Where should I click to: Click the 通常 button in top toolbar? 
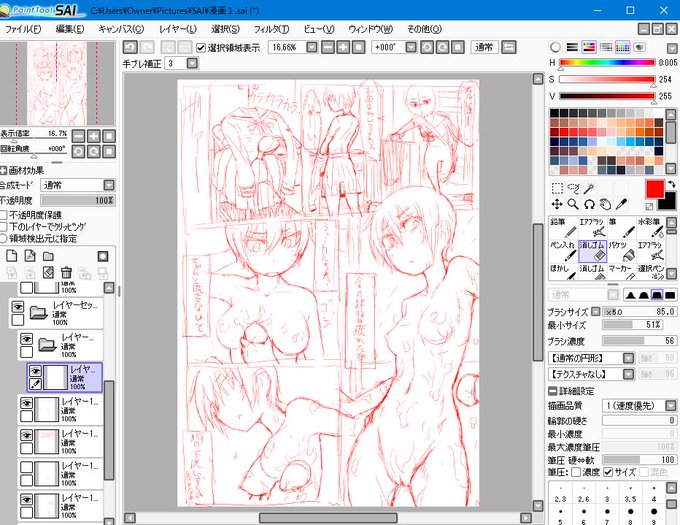(484, 47)
